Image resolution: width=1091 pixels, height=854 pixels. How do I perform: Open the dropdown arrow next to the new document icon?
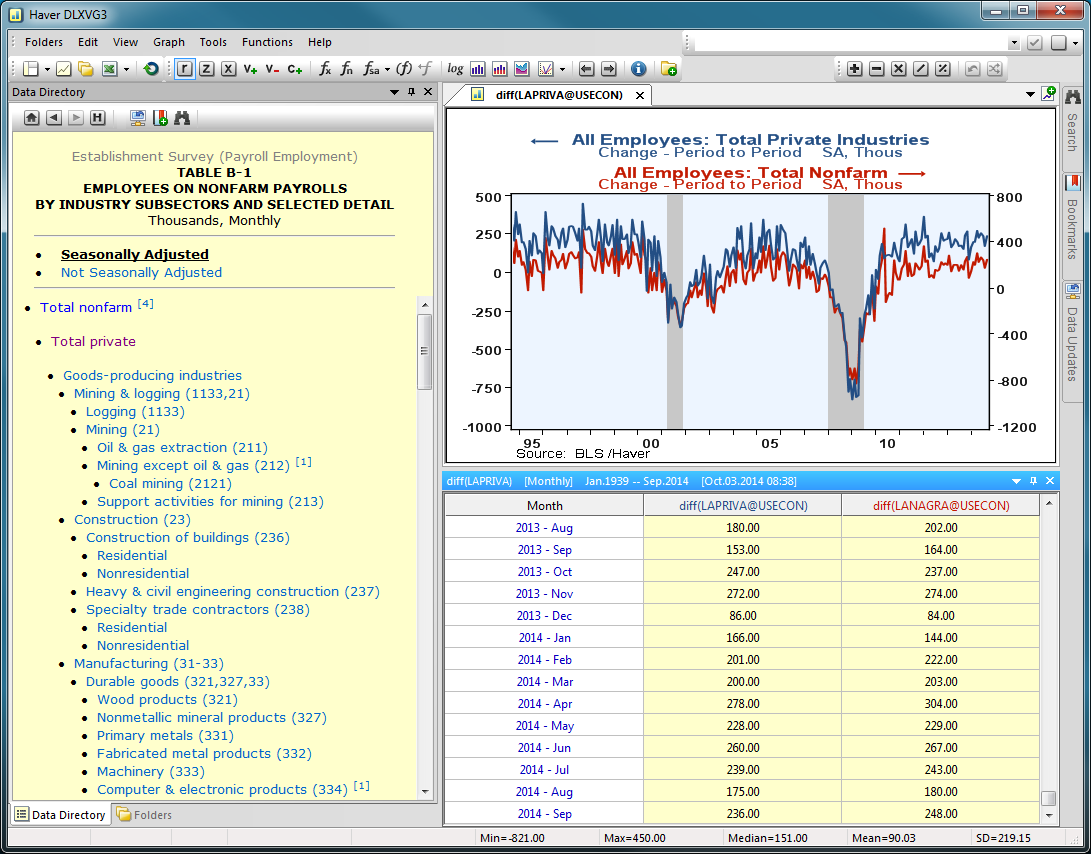47,70
